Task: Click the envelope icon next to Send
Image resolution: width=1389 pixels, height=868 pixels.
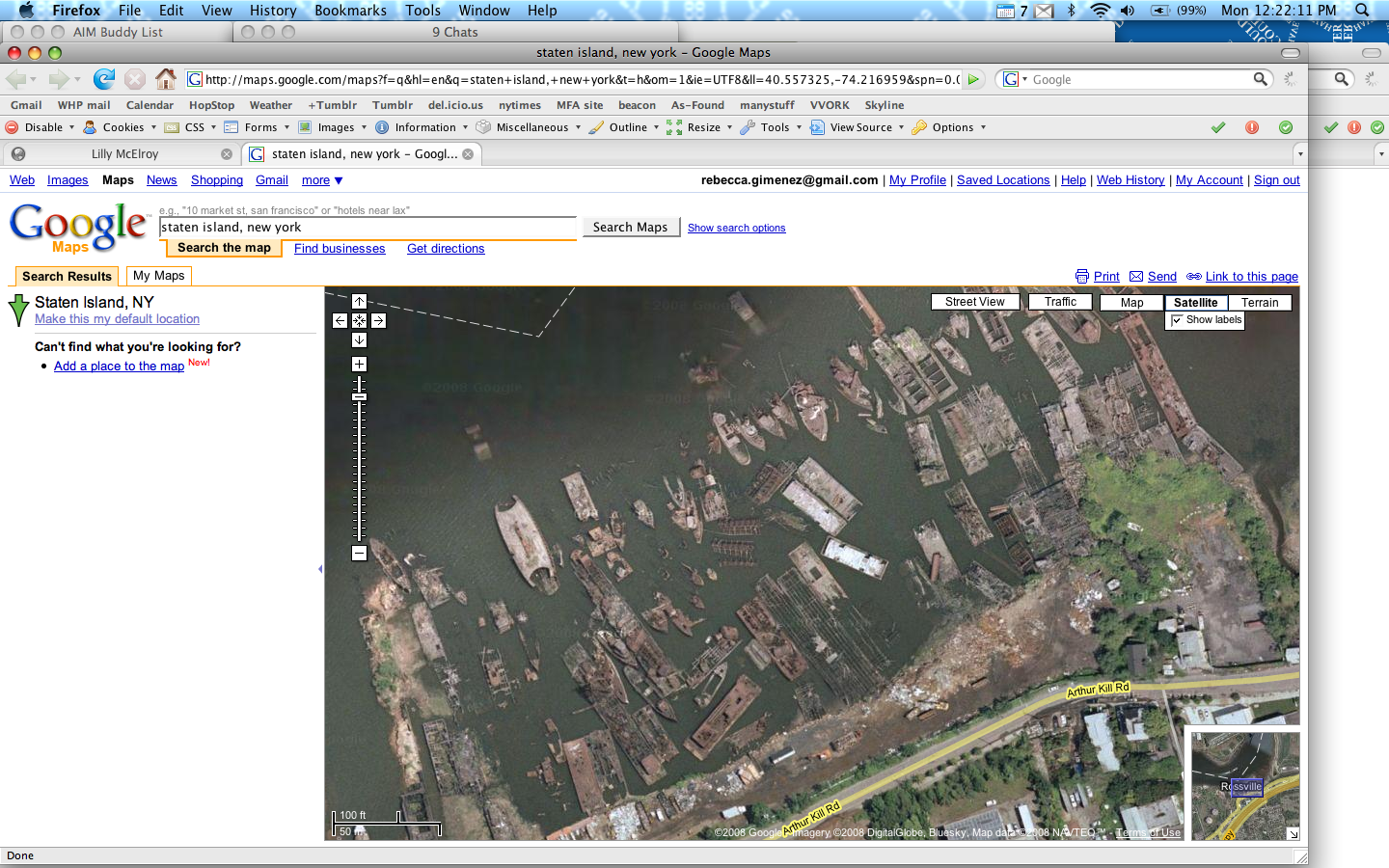Action: [1136, 277]
